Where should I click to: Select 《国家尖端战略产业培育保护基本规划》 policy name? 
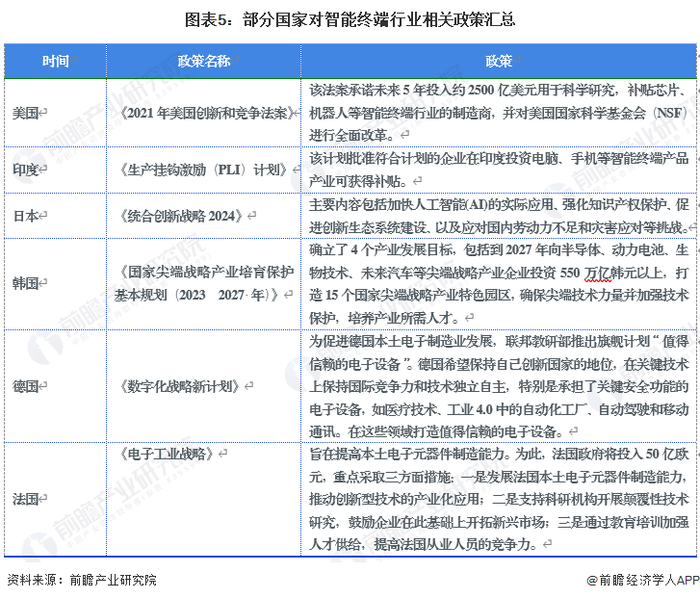204,283
